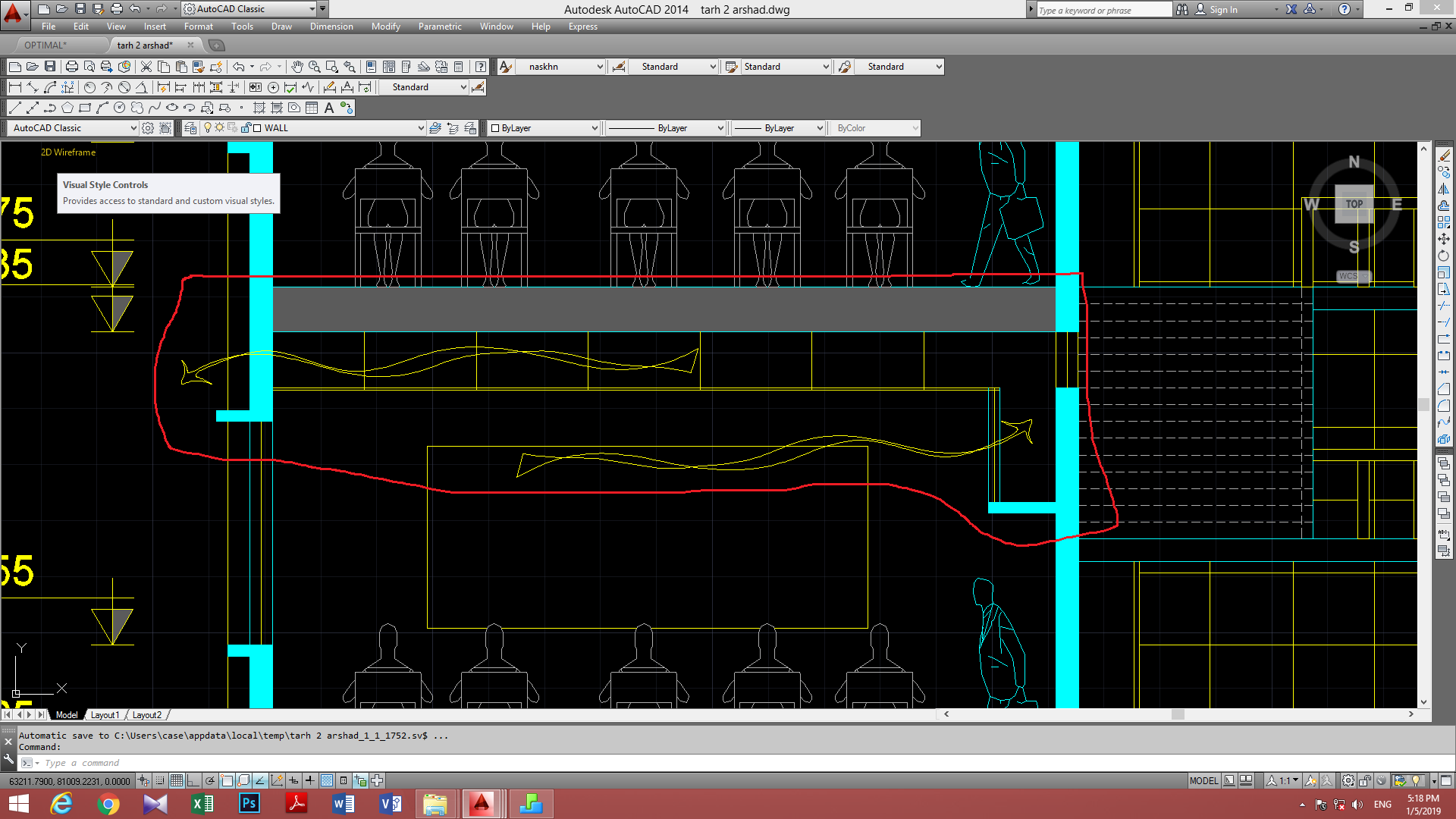The image size is (1456, 819).
Task: Open the QuickCalc calculator icon
Action: click(x=458, y=67)
